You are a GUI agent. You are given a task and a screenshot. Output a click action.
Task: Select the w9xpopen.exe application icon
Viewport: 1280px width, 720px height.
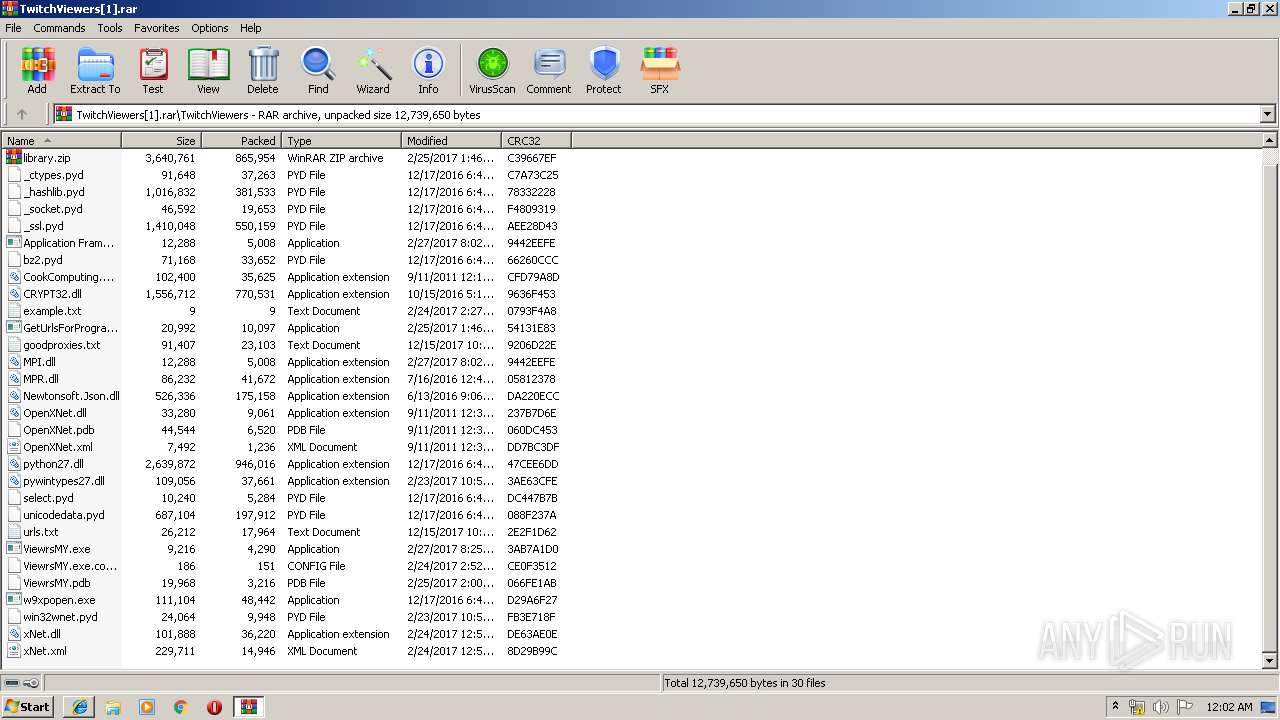tap(14, 600)
